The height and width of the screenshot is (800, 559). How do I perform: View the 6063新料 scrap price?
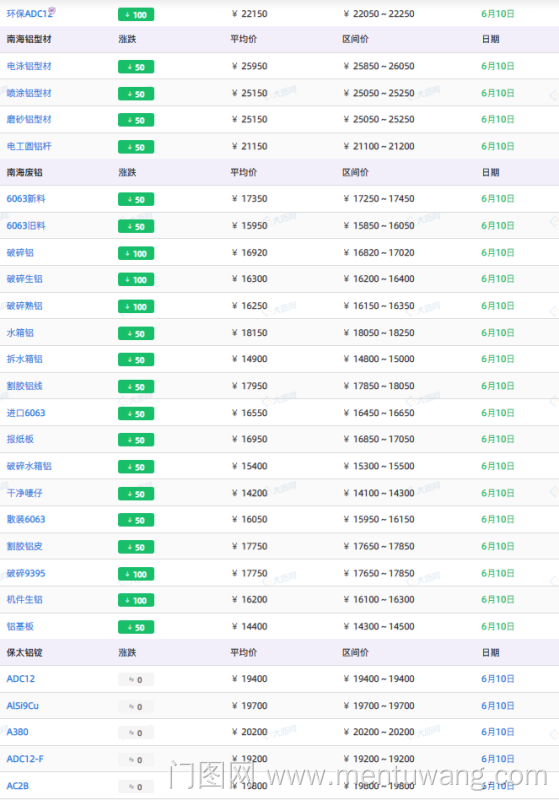[x=26, y=199]
